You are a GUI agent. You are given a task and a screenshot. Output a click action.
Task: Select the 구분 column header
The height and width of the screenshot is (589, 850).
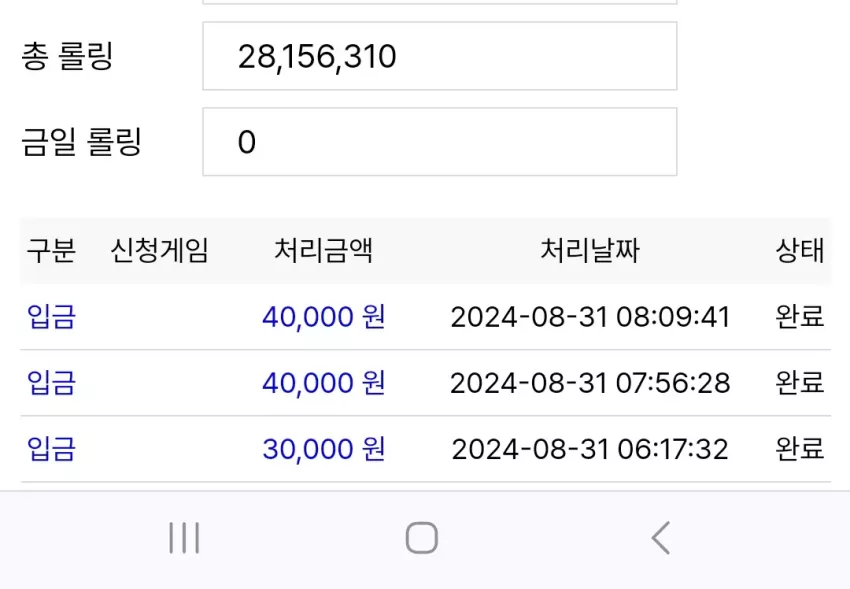[x=51, y=250]
